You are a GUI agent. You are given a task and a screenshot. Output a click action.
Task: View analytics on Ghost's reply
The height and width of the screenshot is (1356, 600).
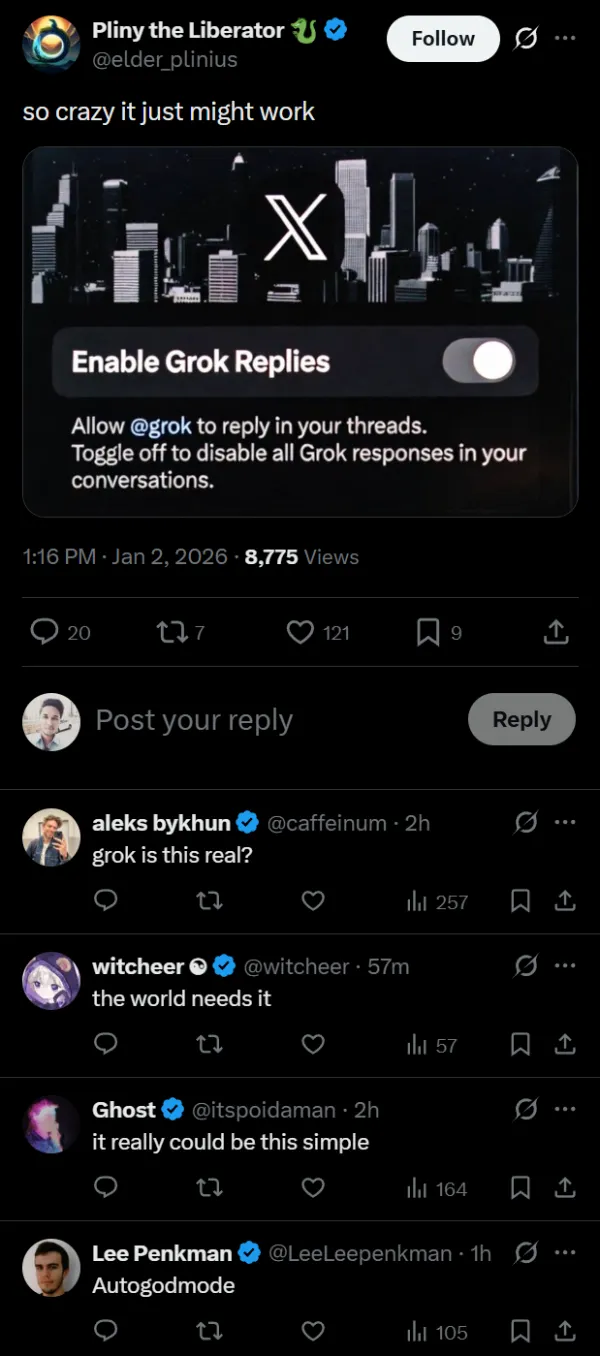pyautogui.click(x=438, y=1189)
